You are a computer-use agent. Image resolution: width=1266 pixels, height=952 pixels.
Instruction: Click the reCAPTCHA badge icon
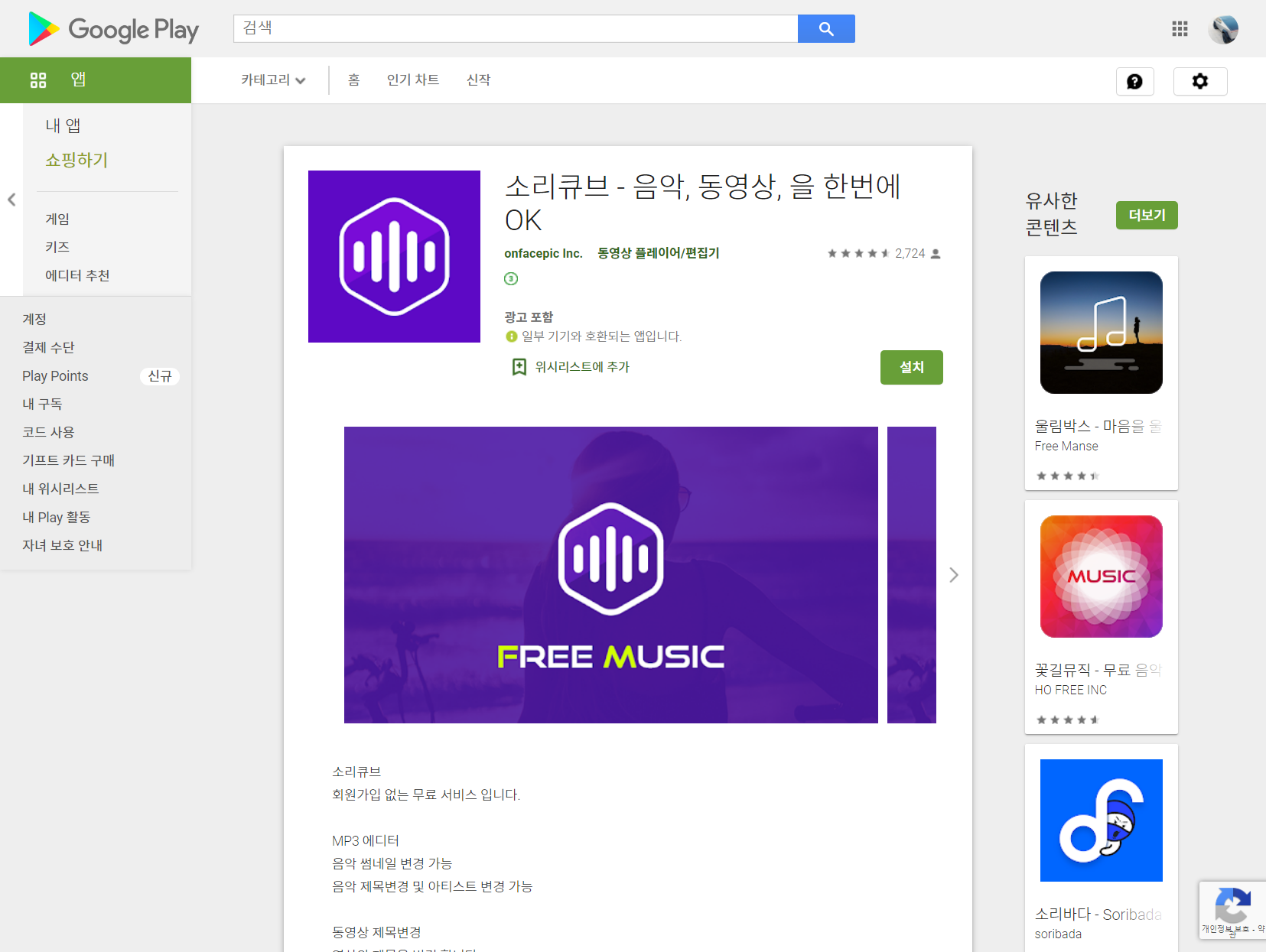(x=1232, y=906)
